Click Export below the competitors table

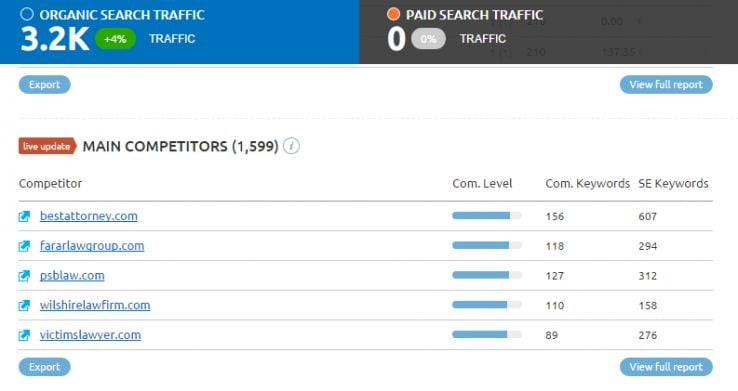45,367
